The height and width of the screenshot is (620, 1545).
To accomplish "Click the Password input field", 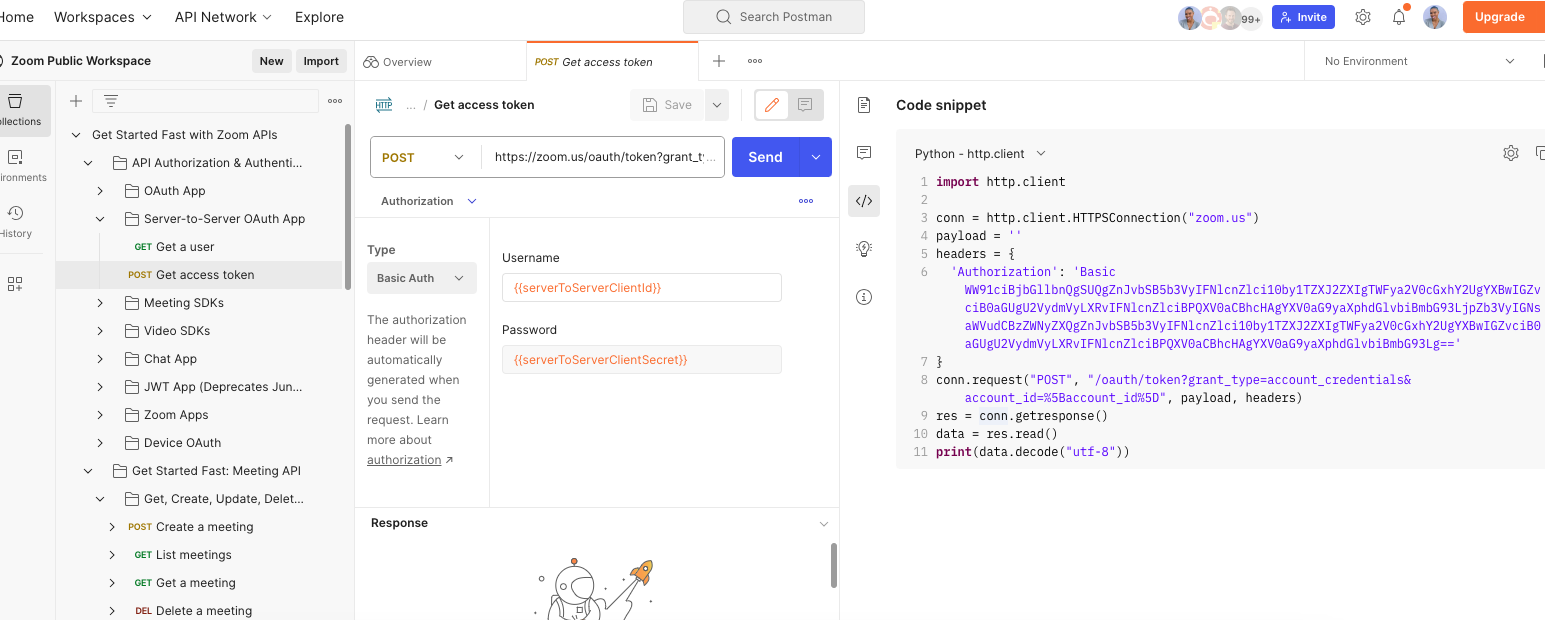I will tap(642, 360).
